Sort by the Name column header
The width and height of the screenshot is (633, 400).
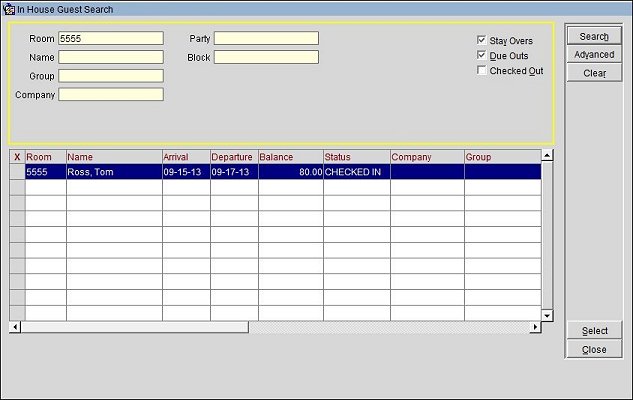114,157
